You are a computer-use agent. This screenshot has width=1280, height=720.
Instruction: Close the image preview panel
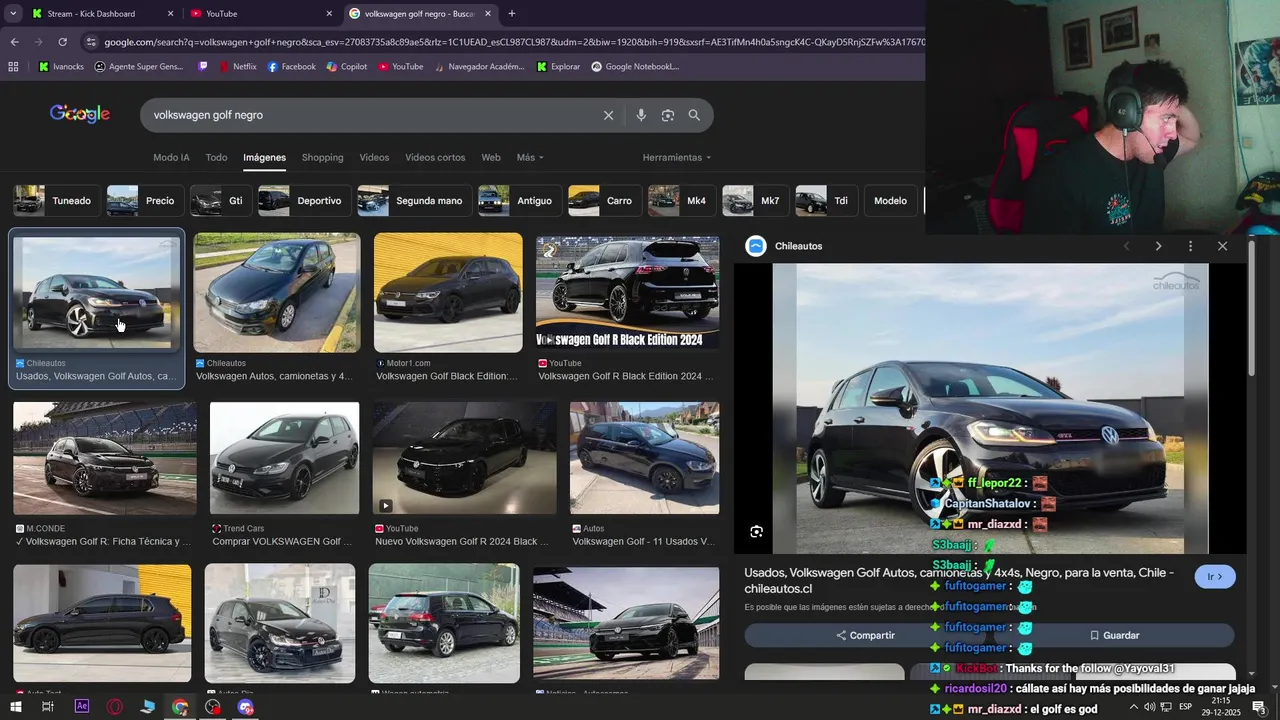coord(1222,246)
